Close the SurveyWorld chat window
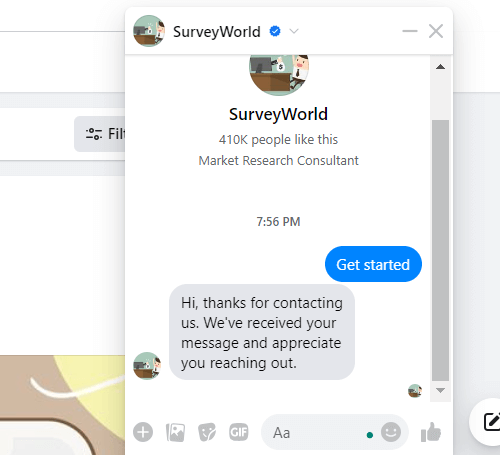 (x=436, y=31)
